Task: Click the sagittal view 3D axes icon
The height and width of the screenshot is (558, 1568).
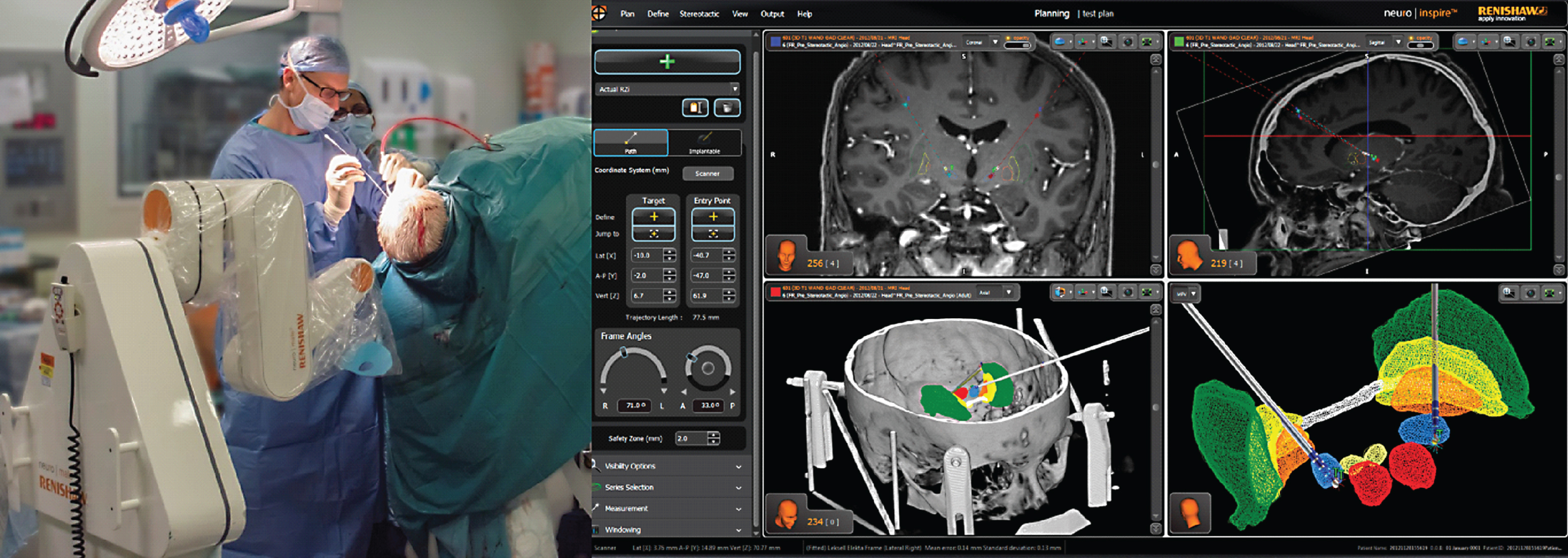Action: 1486,42
